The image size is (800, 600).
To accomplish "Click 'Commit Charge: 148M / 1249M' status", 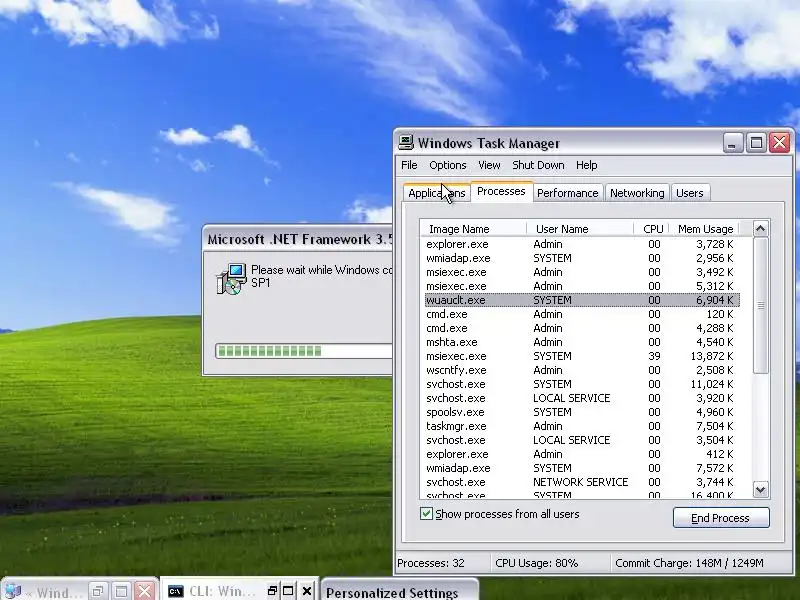I will point(689,563).
